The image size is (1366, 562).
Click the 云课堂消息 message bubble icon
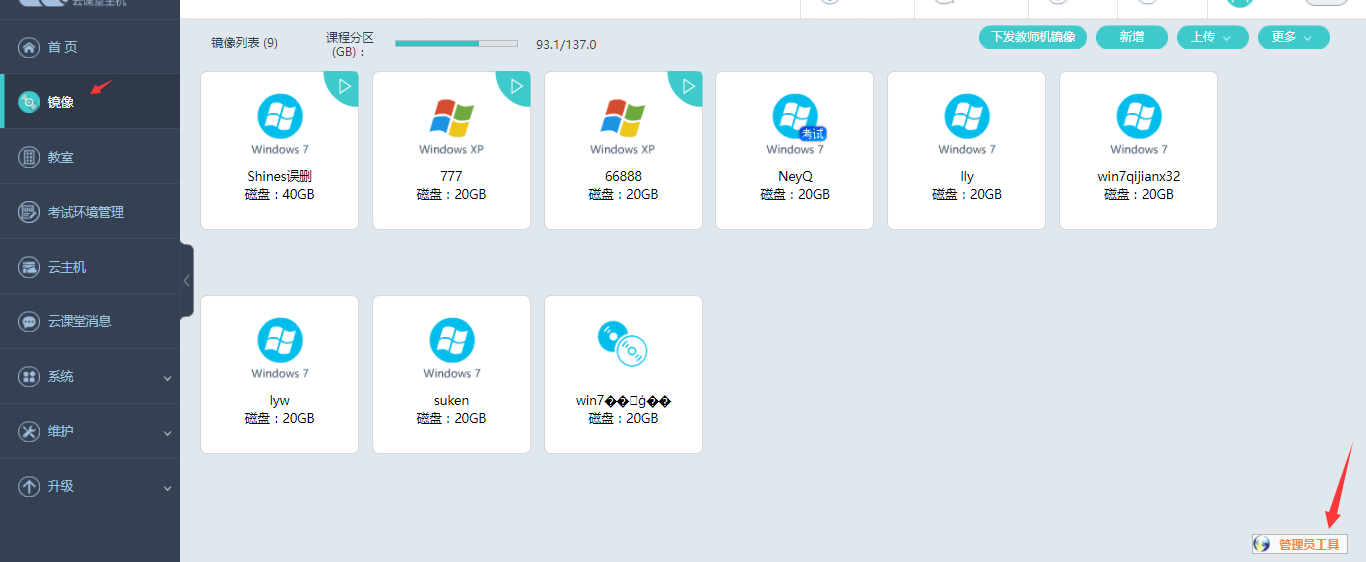tap(29, 321)
